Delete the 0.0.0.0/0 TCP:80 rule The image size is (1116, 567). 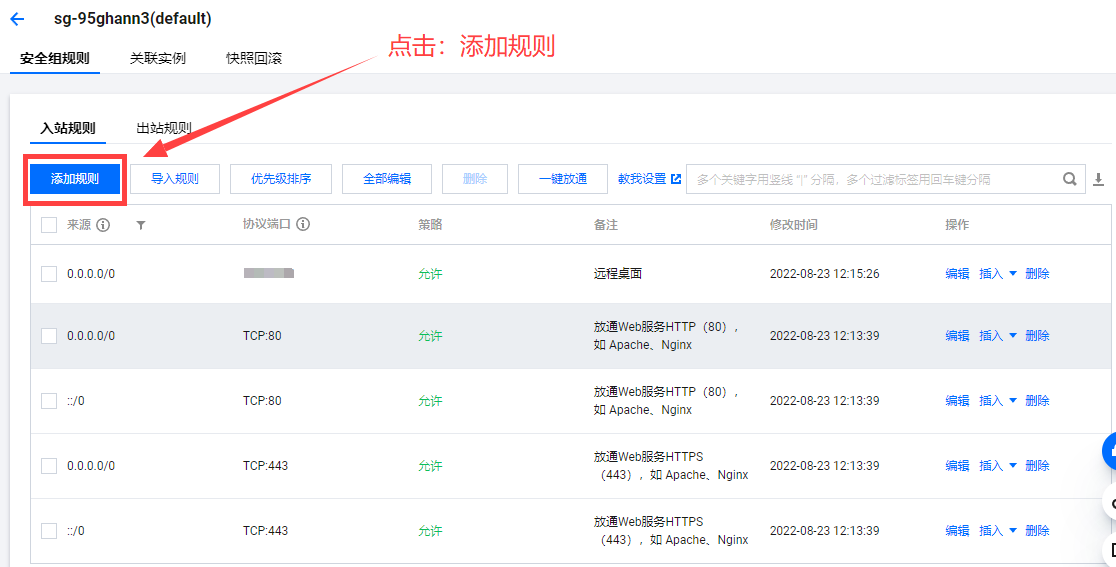pyautogui.click(x=1038, y=335)
